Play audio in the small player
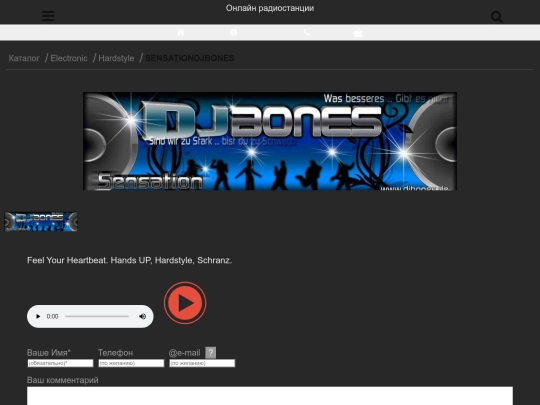 tap(38, 316)
